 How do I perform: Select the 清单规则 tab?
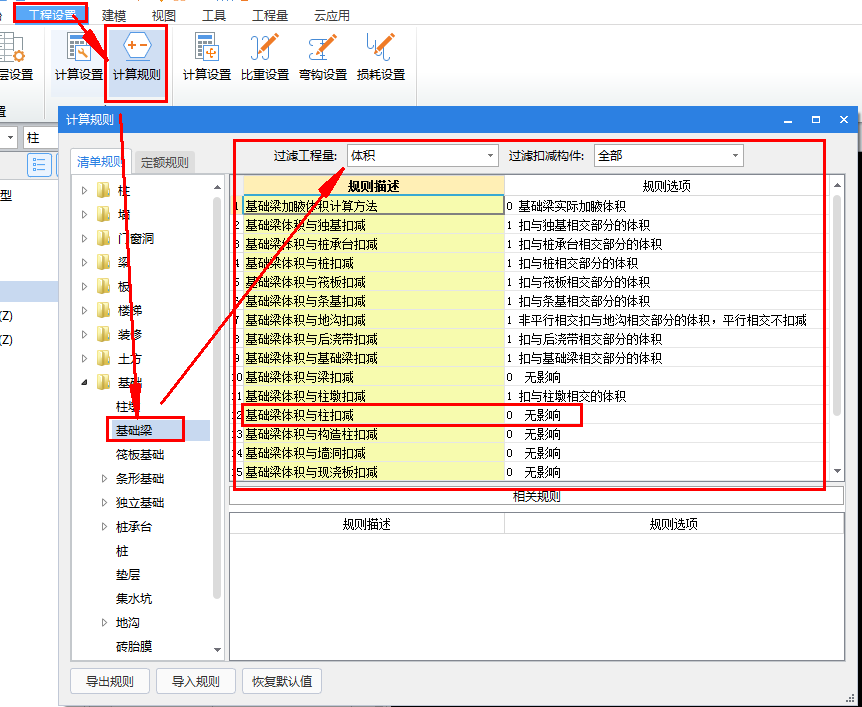pyautogui.click(x=101, y=161)
